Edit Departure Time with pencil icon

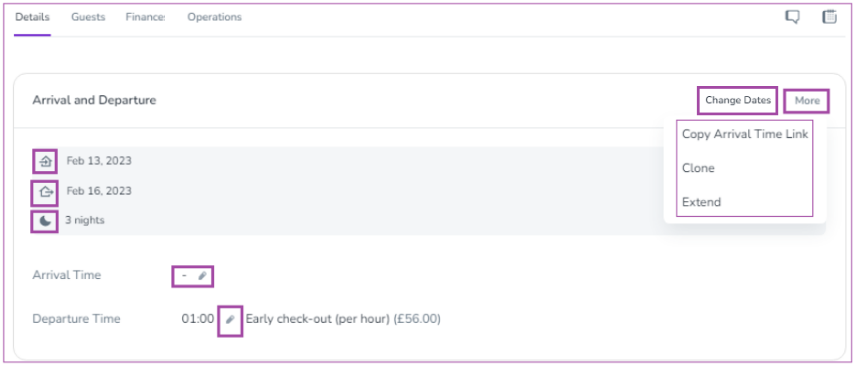(x=230, y=319)
